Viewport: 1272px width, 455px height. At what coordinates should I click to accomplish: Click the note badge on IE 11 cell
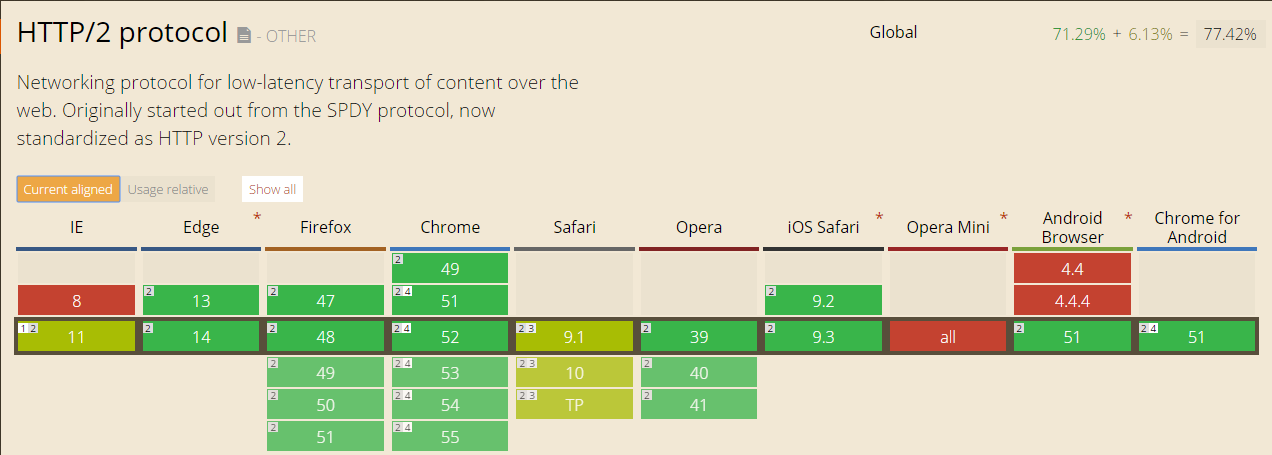pos(27,328)
